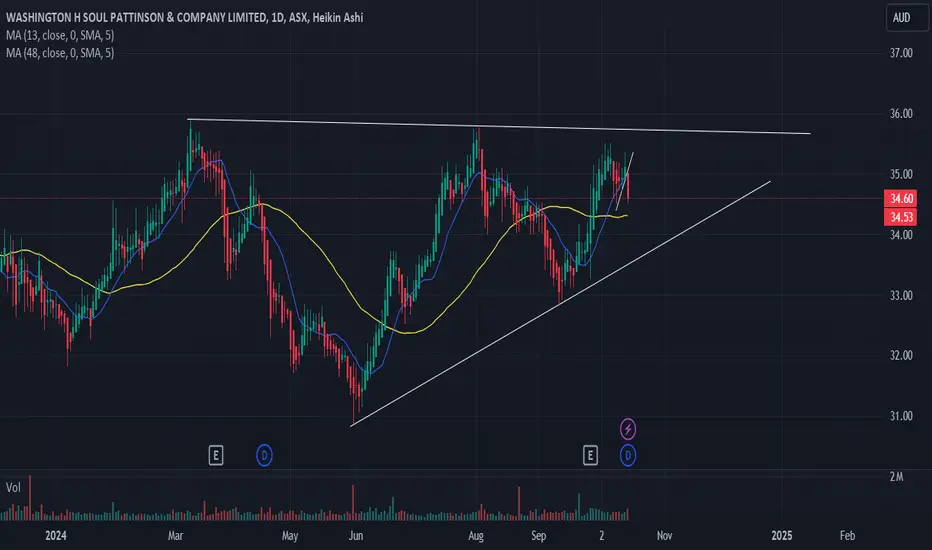The width and height of the screenshot is (932, 550).
Task: Click the Jun label on time axis
Action: [x=355, y=536]
